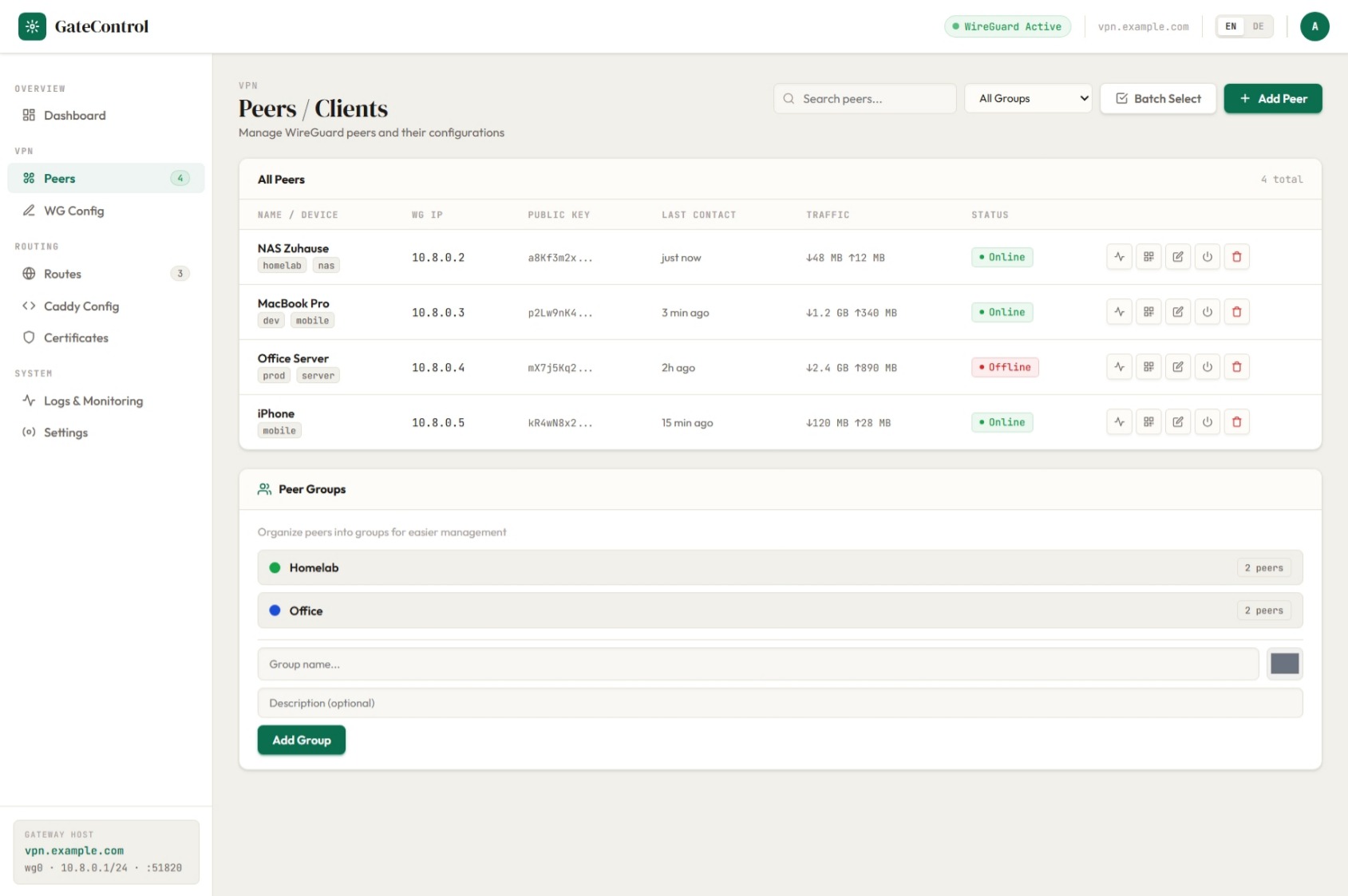Go to Dashboard in sidebar
The image size is (1348, 896).
[x=74, y=116]
